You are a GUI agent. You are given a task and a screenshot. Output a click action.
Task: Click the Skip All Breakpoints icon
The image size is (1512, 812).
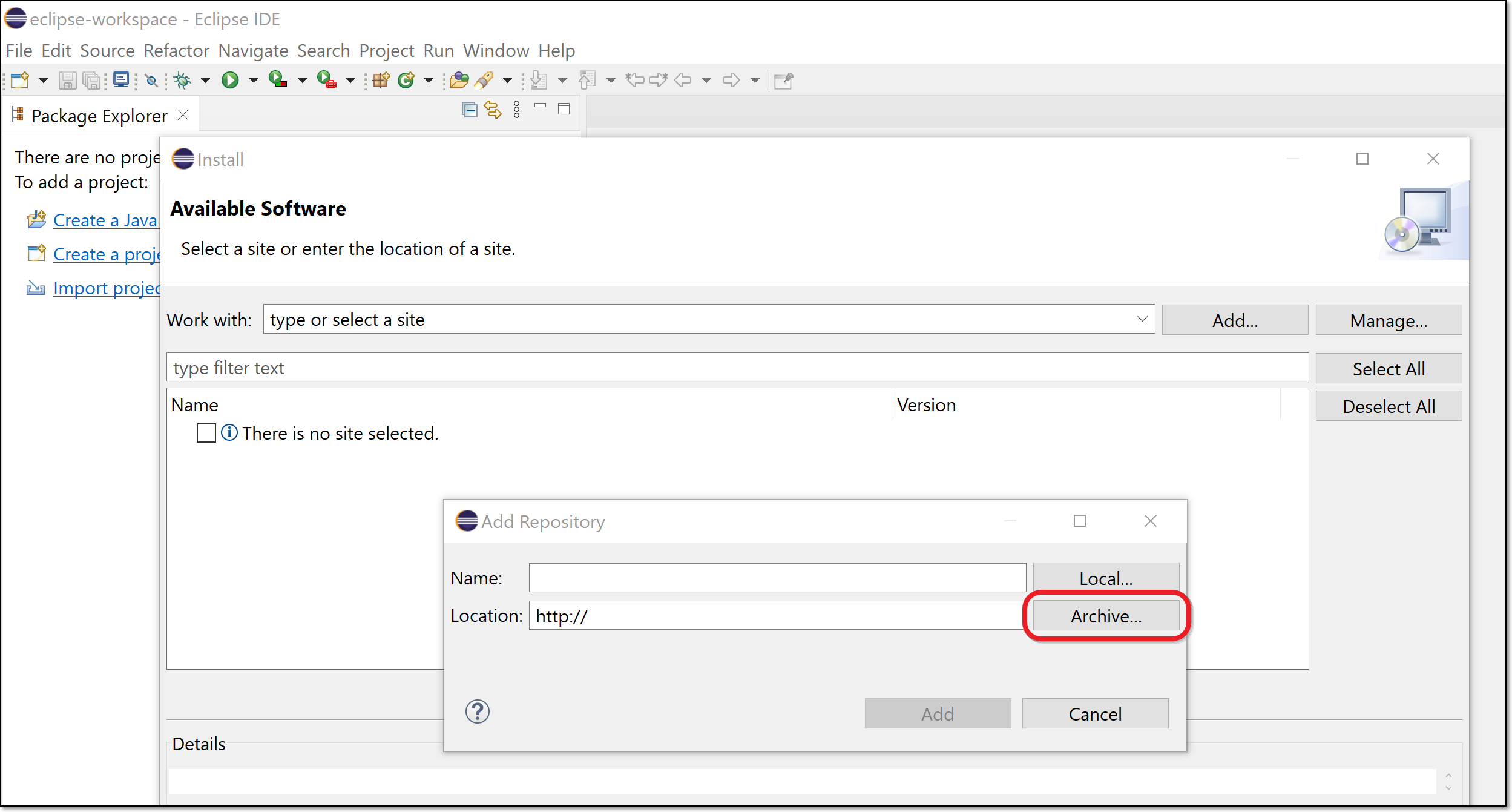(x=152, y=81)
